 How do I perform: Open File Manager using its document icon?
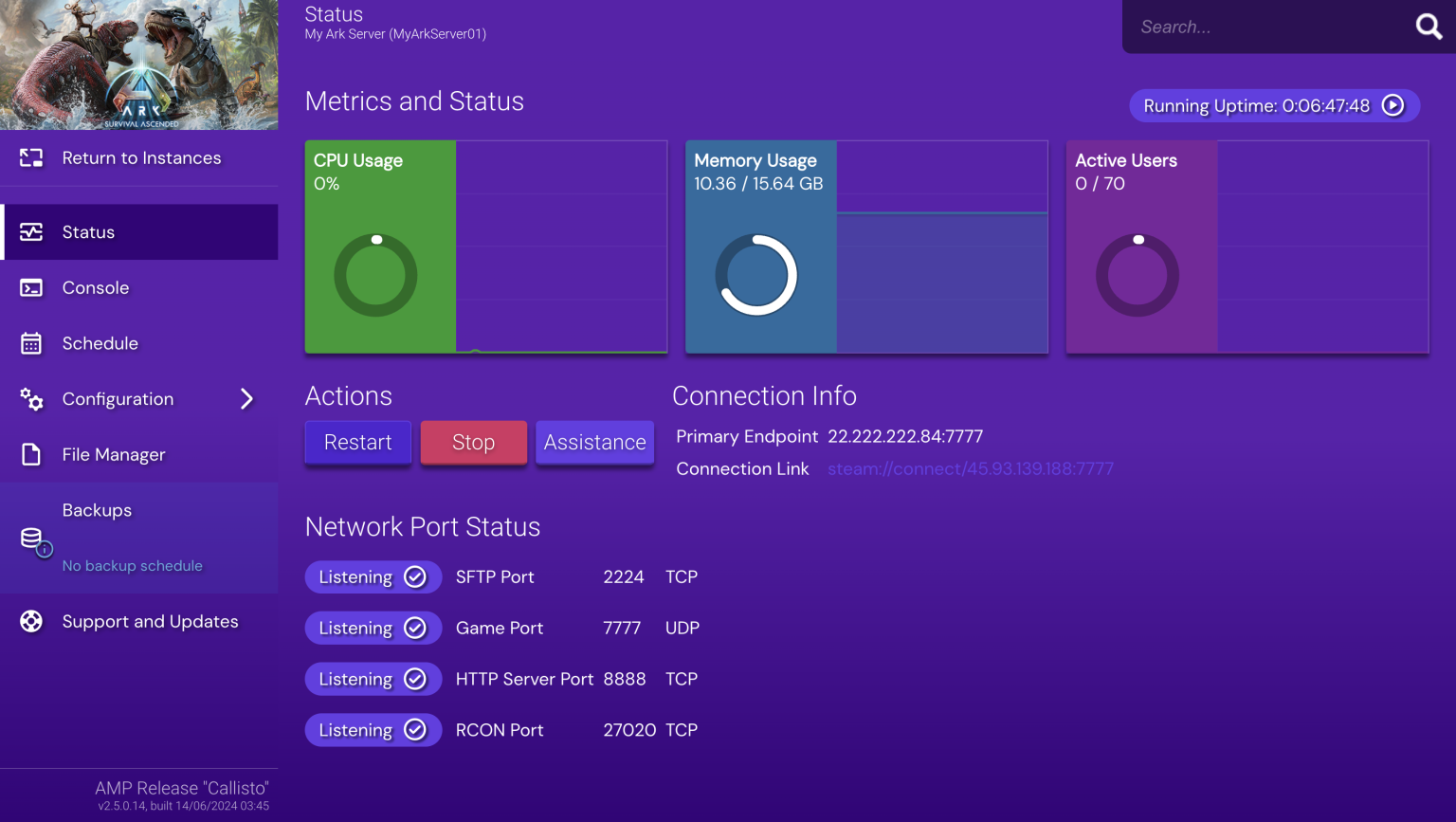[32, 454]
